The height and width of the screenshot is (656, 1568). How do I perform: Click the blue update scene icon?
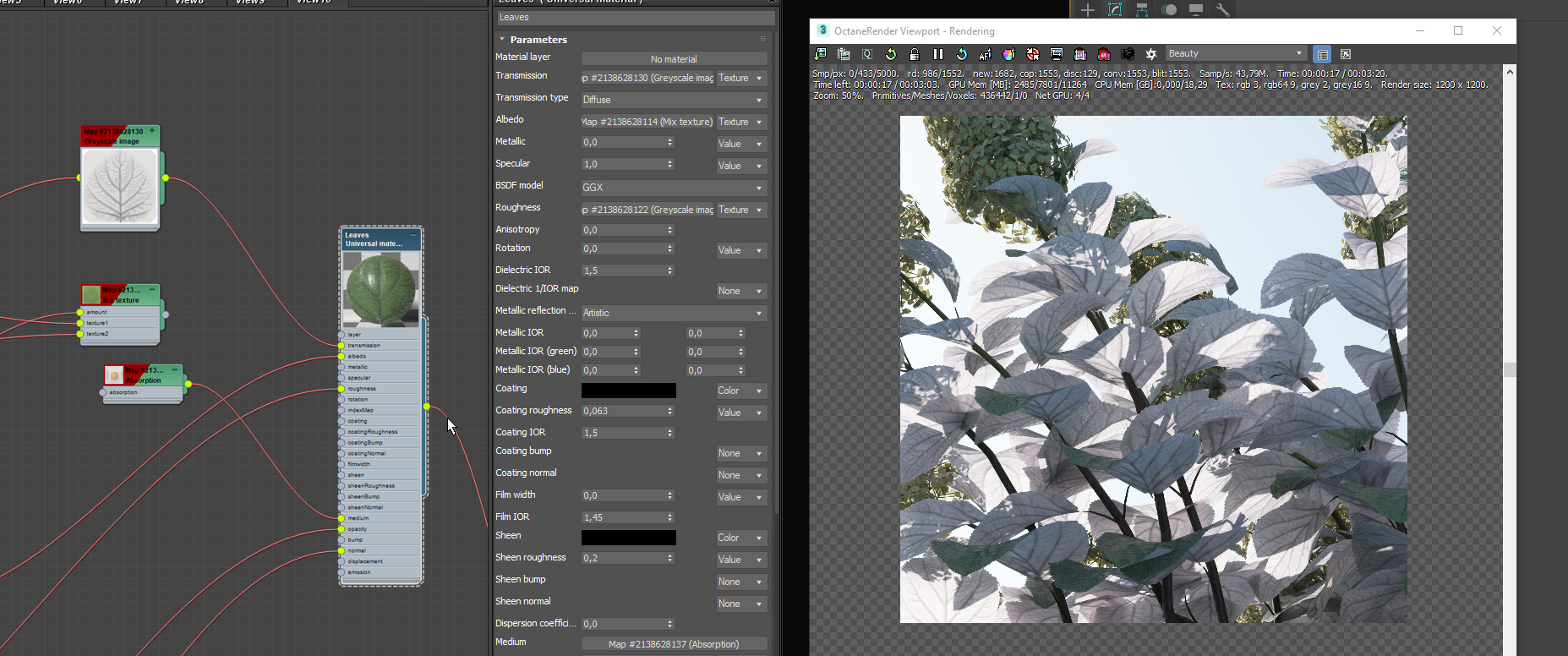click(x=962, y=54)
